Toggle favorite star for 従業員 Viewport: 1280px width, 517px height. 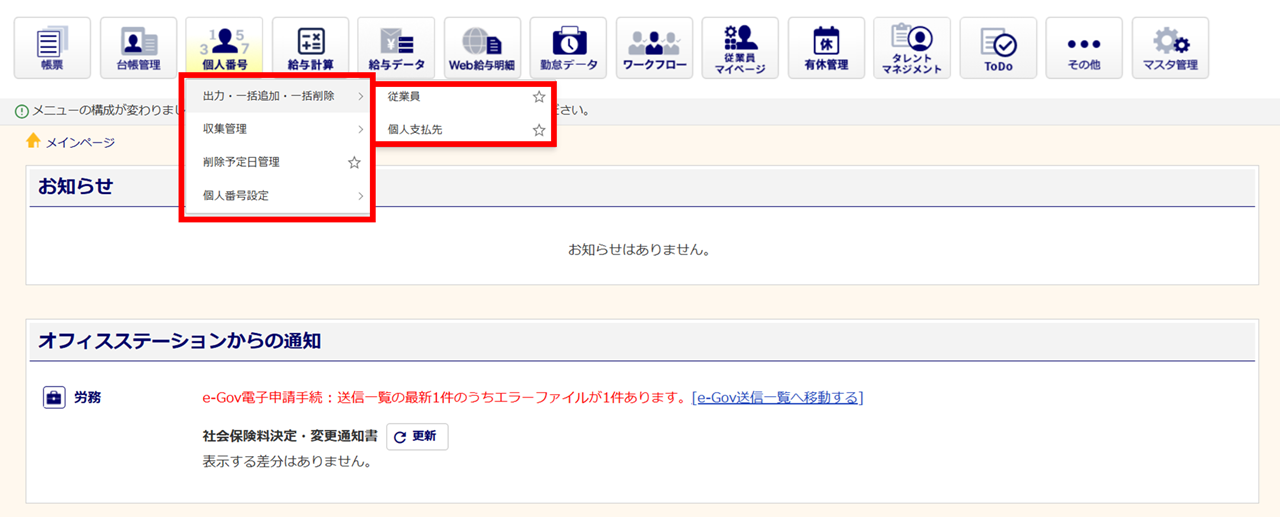pos(539,97)
